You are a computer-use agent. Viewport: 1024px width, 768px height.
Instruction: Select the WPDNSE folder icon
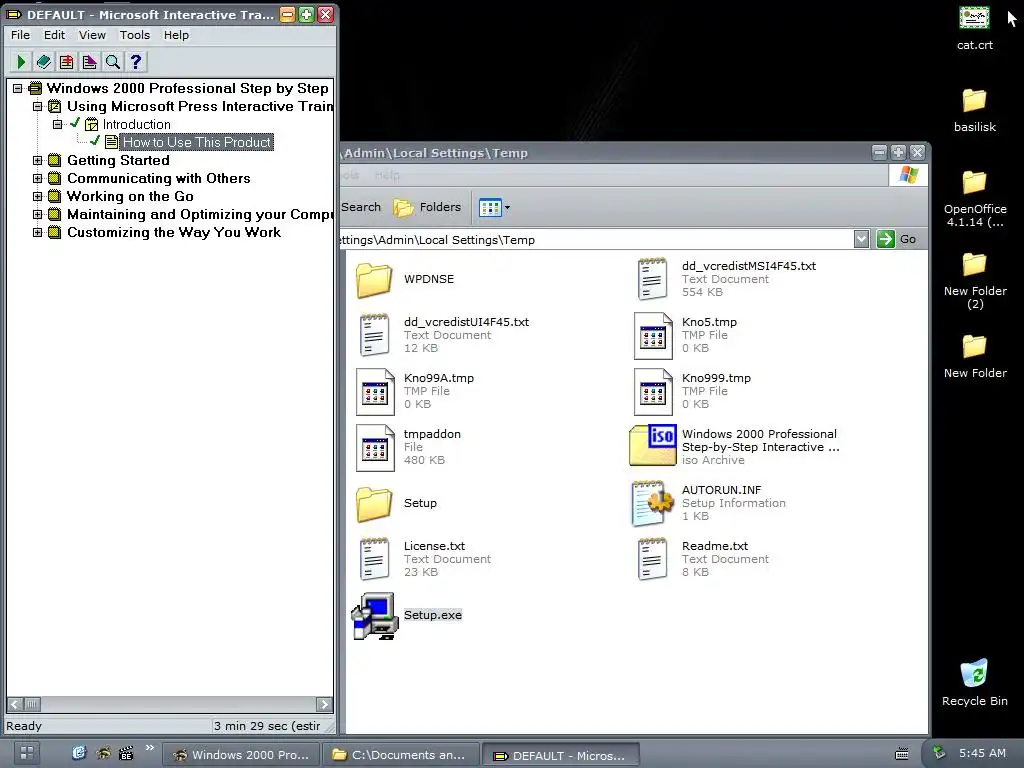tap(374, 280)
